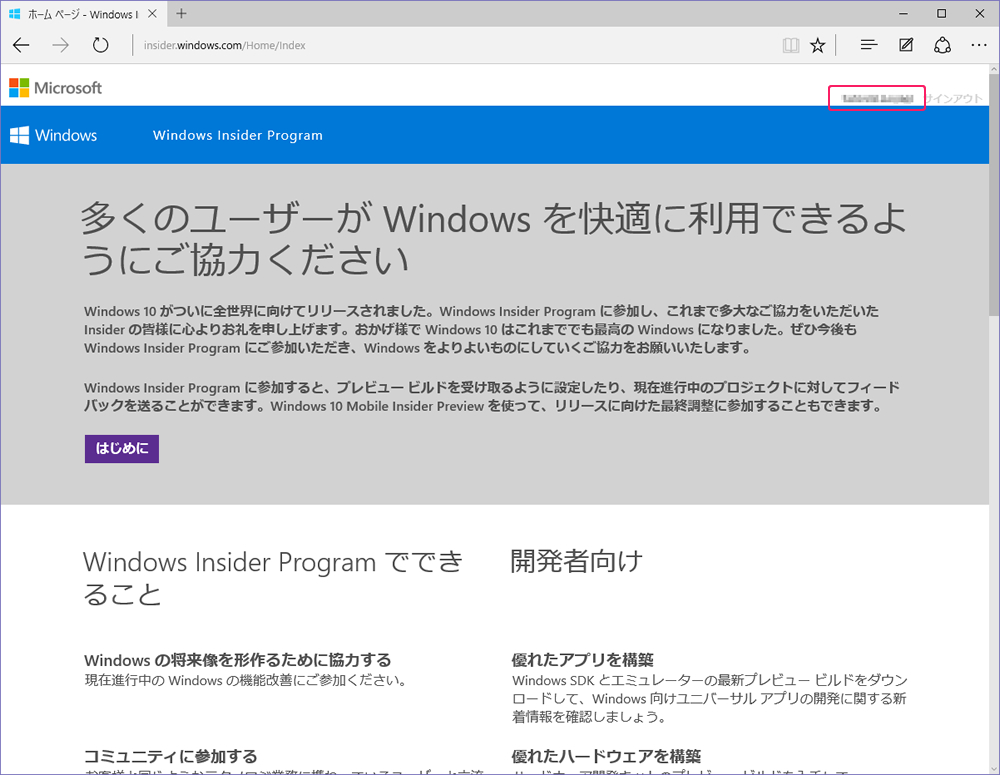1000x775 pixels.
Task: Click the main headline 多くのユーザーが Windows
Action: (x=494, y=239)
